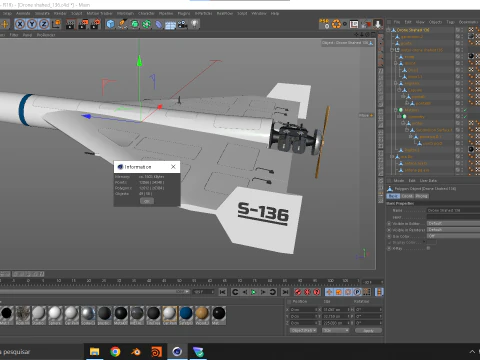
Task: Click Render to Picture Viewer icon
Action: [x=83, y=24]
